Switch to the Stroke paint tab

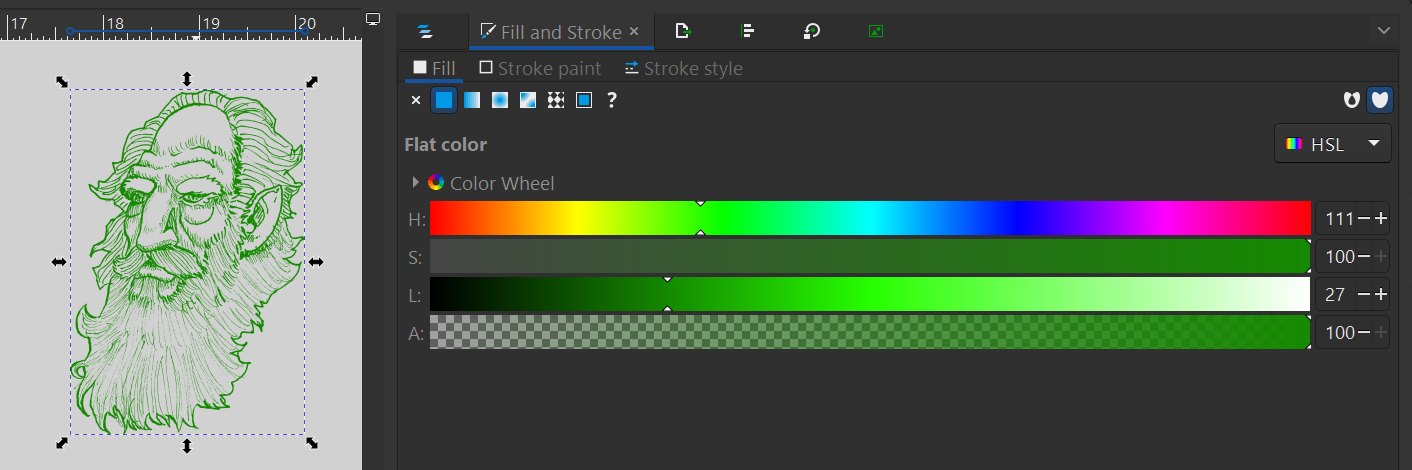coord(540,68)
